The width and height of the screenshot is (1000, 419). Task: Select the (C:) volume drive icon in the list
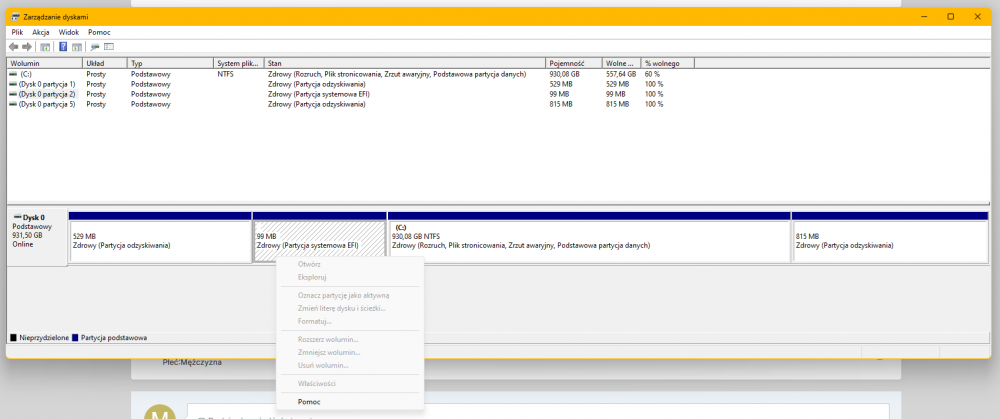click(13, 74)
